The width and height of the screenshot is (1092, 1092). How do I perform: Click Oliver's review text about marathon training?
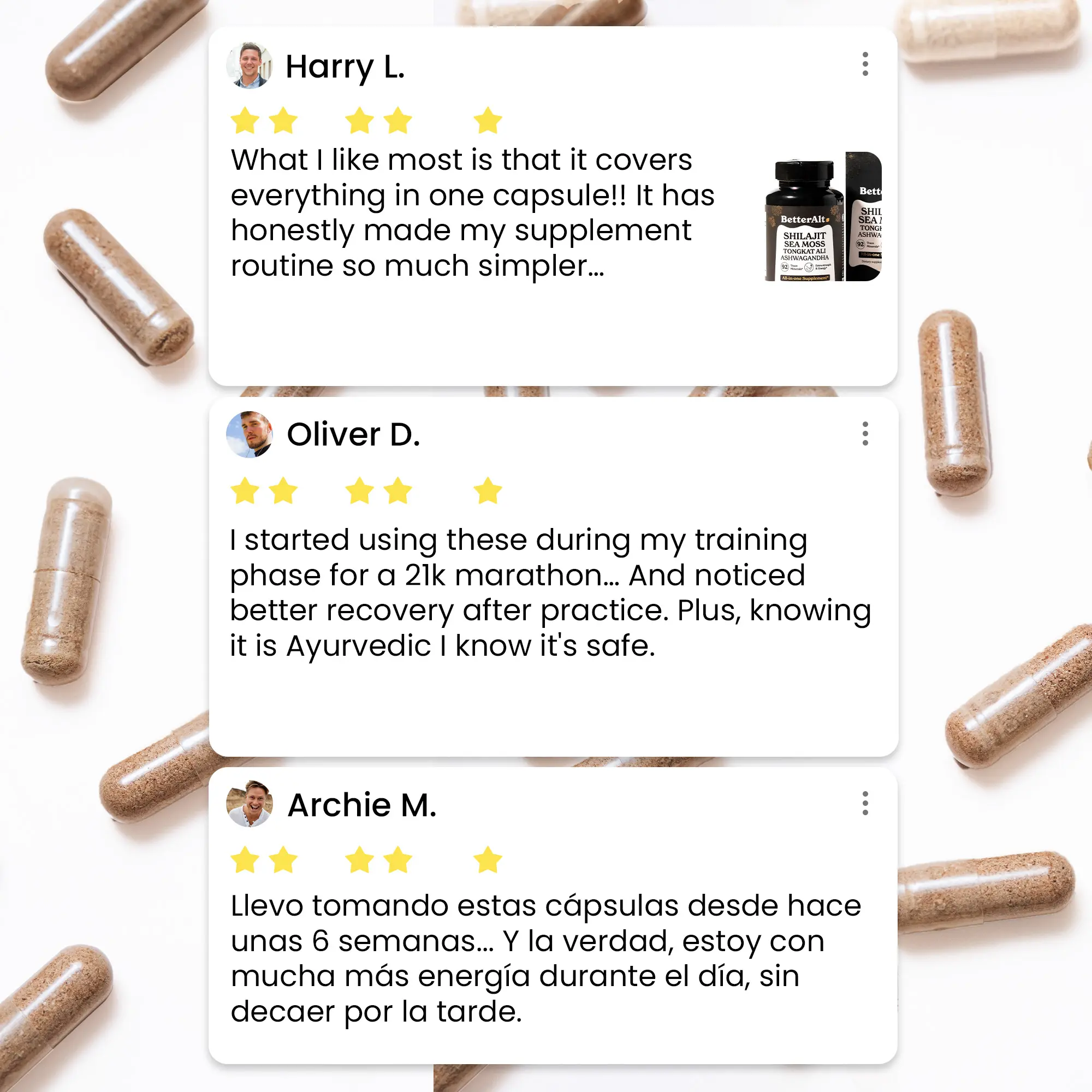pyautogui.click(x=550, y=592)
